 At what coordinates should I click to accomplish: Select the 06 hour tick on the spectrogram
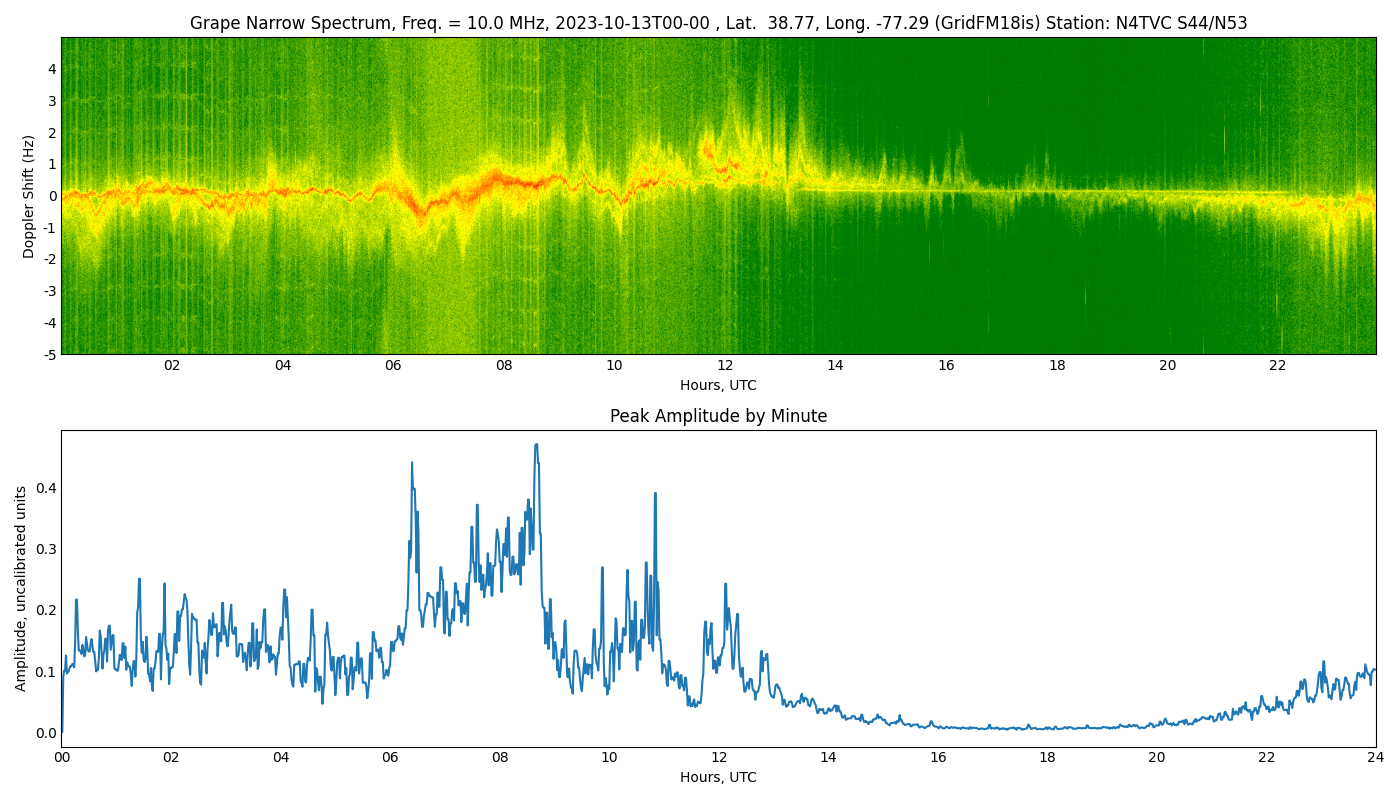tap(393, 365)
